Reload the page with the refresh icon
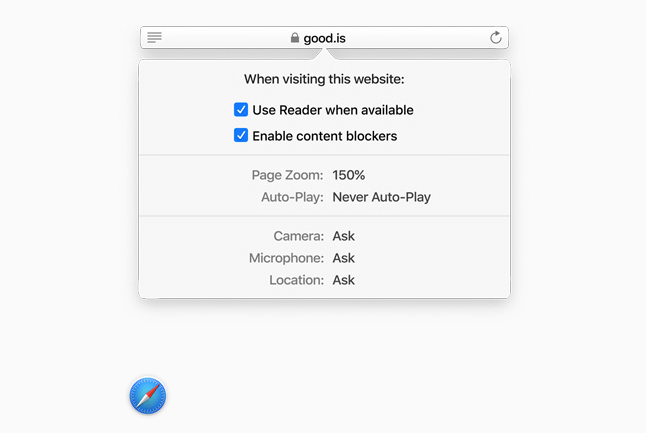The height and width of the screenshot is (433, 646). pyautogui.click(x=496, y=37)
